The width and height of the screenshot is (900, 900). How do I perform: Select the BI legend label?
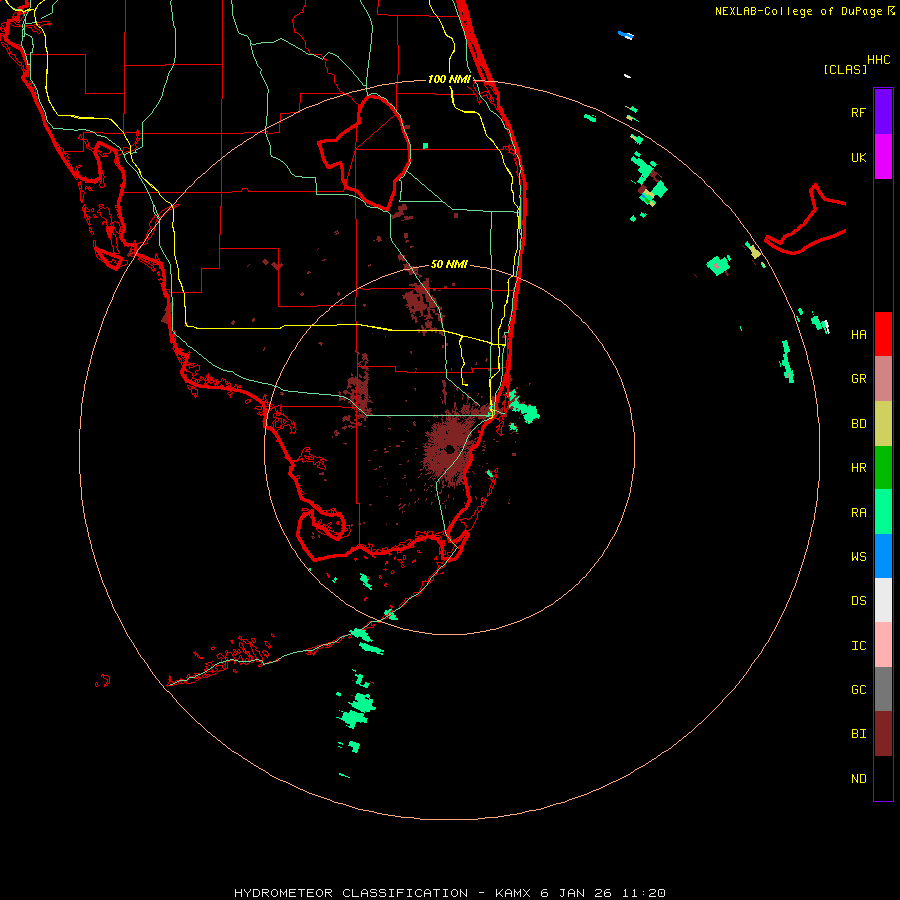(858, 734)
